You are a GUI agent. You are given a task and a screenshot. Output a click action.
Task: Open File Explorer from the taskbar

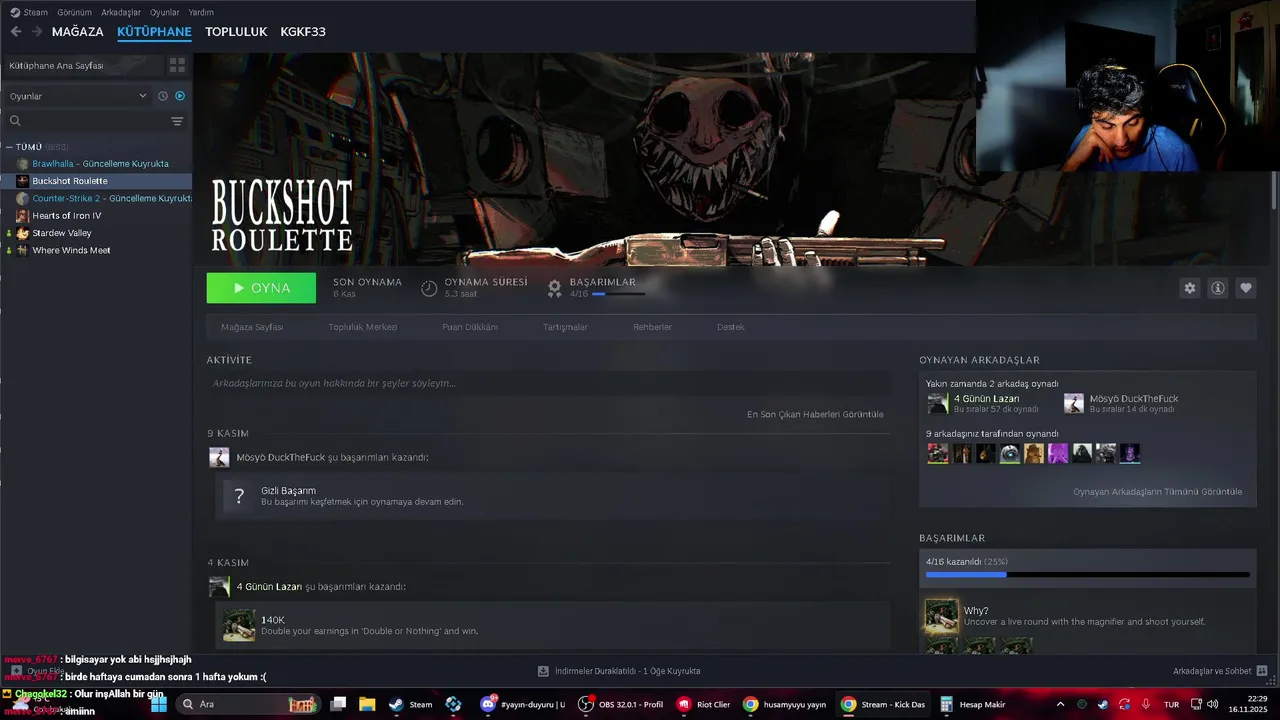(x=367, y=704)
